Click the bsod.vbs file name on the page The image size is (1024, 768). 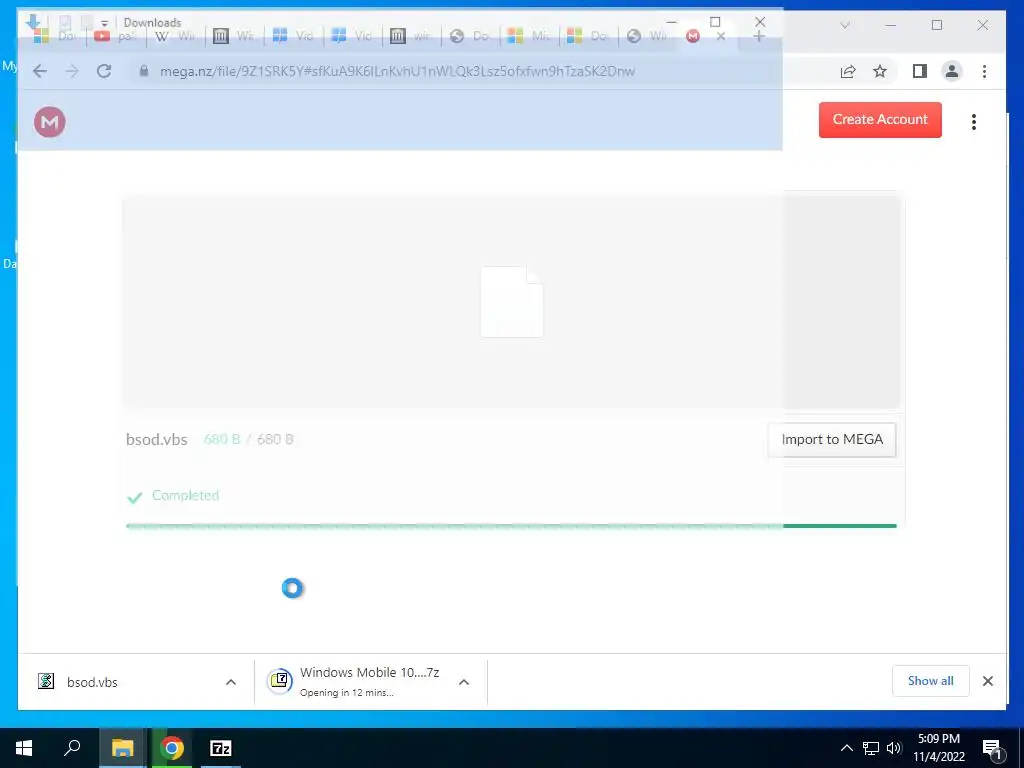coord(157,440)
